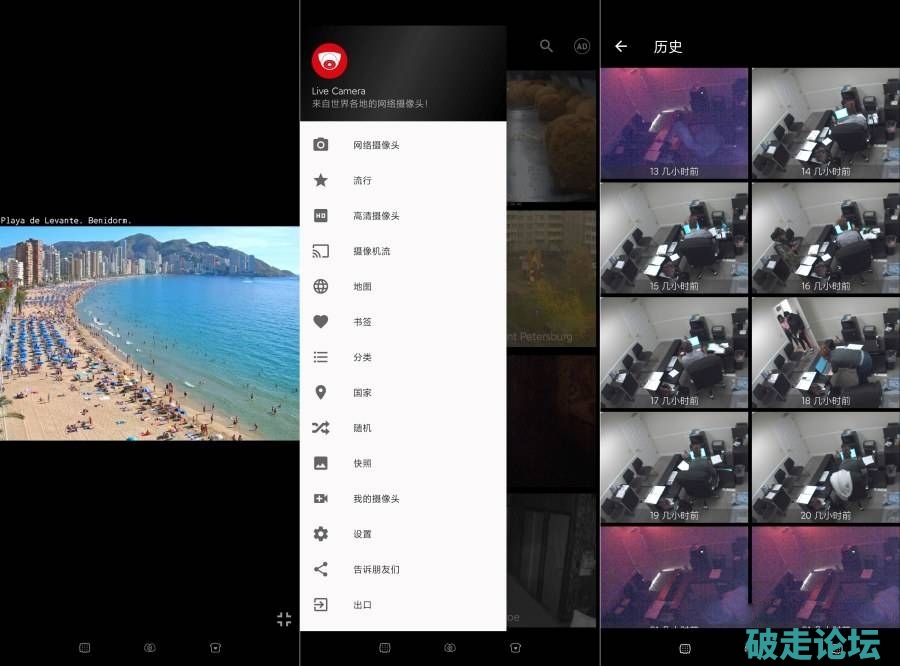Choose the 国家 menu item
The image size is (900, 666).
pos(362,393)
